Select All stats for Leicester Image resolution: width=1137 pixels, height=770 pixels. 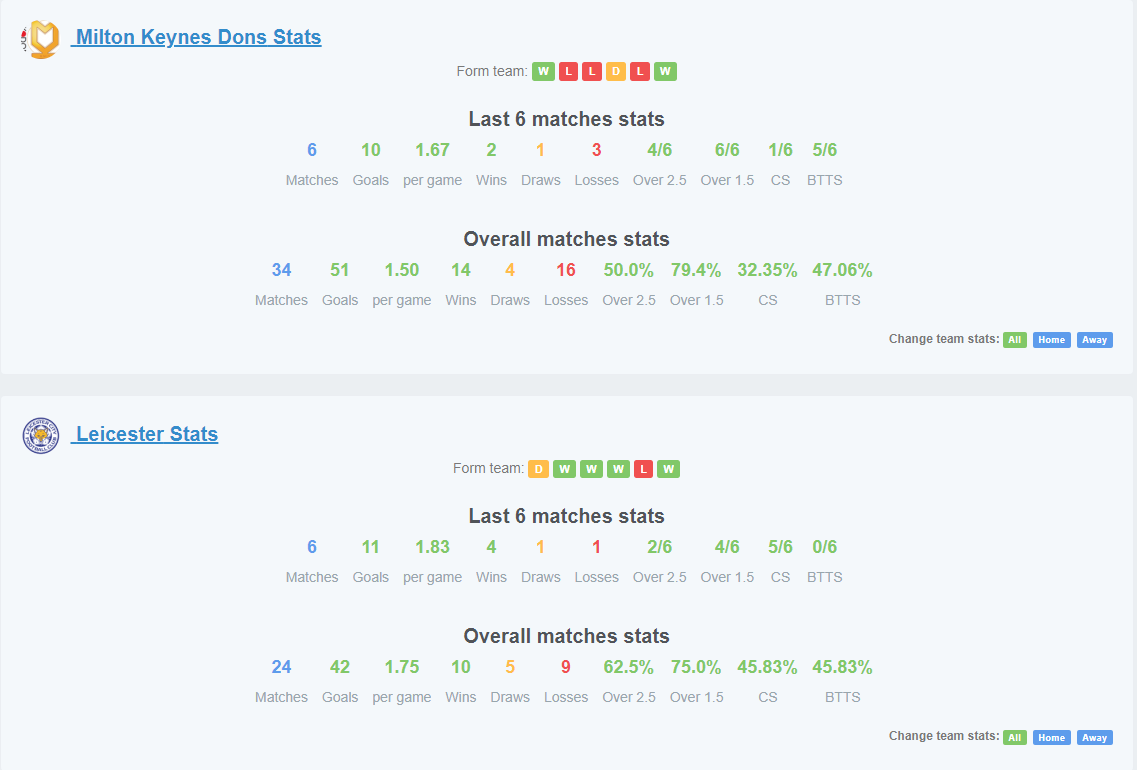coord(1014,737)
